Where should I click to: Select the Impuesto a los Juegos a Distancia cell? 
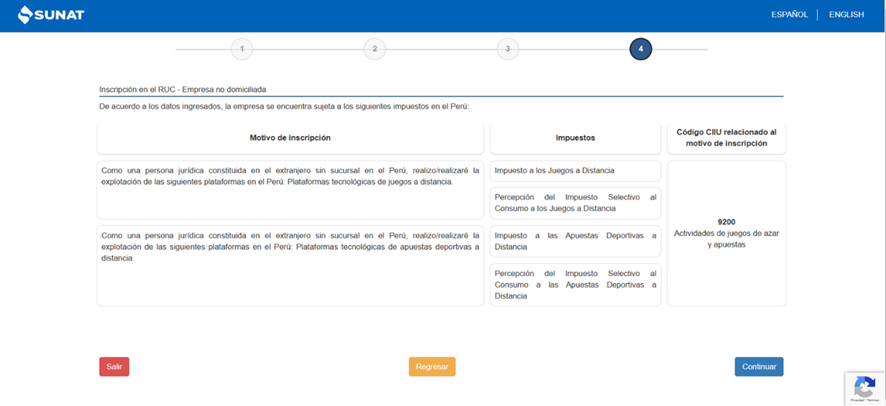(x=575, y=171)
